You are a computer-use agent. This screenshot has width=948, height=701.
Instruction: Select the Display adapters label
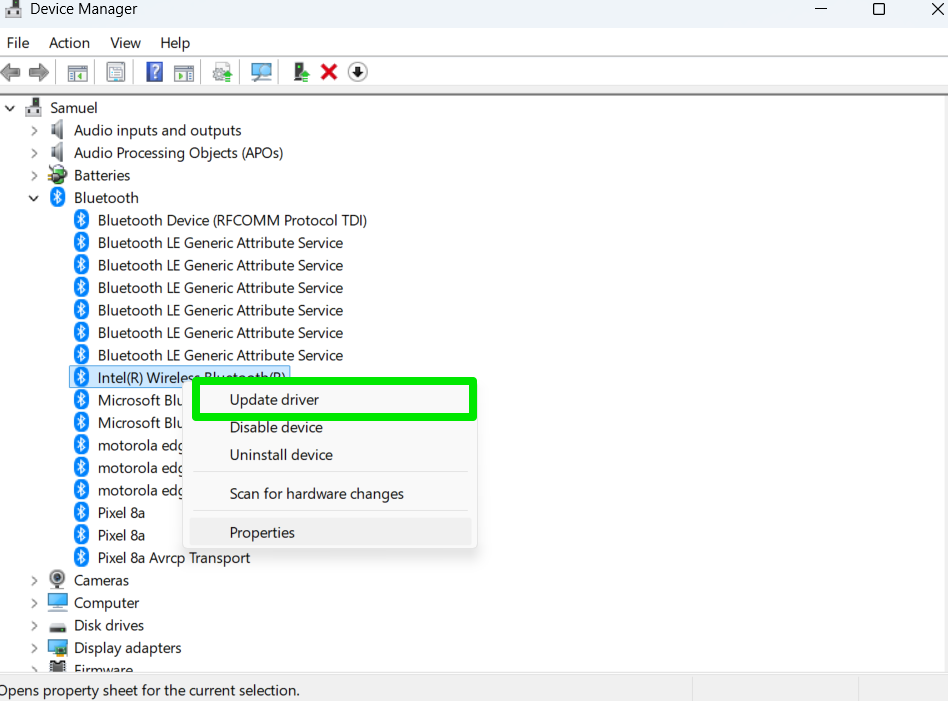(128, 648)
